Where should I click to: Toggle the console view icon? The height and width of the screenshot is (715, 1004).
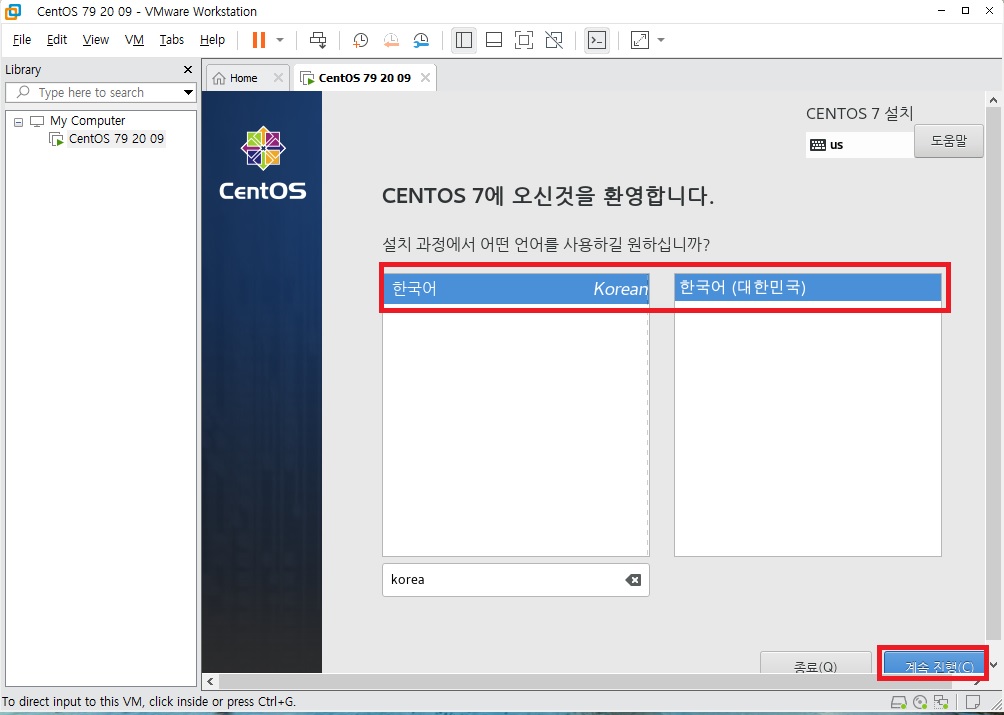tap(597, 40)
